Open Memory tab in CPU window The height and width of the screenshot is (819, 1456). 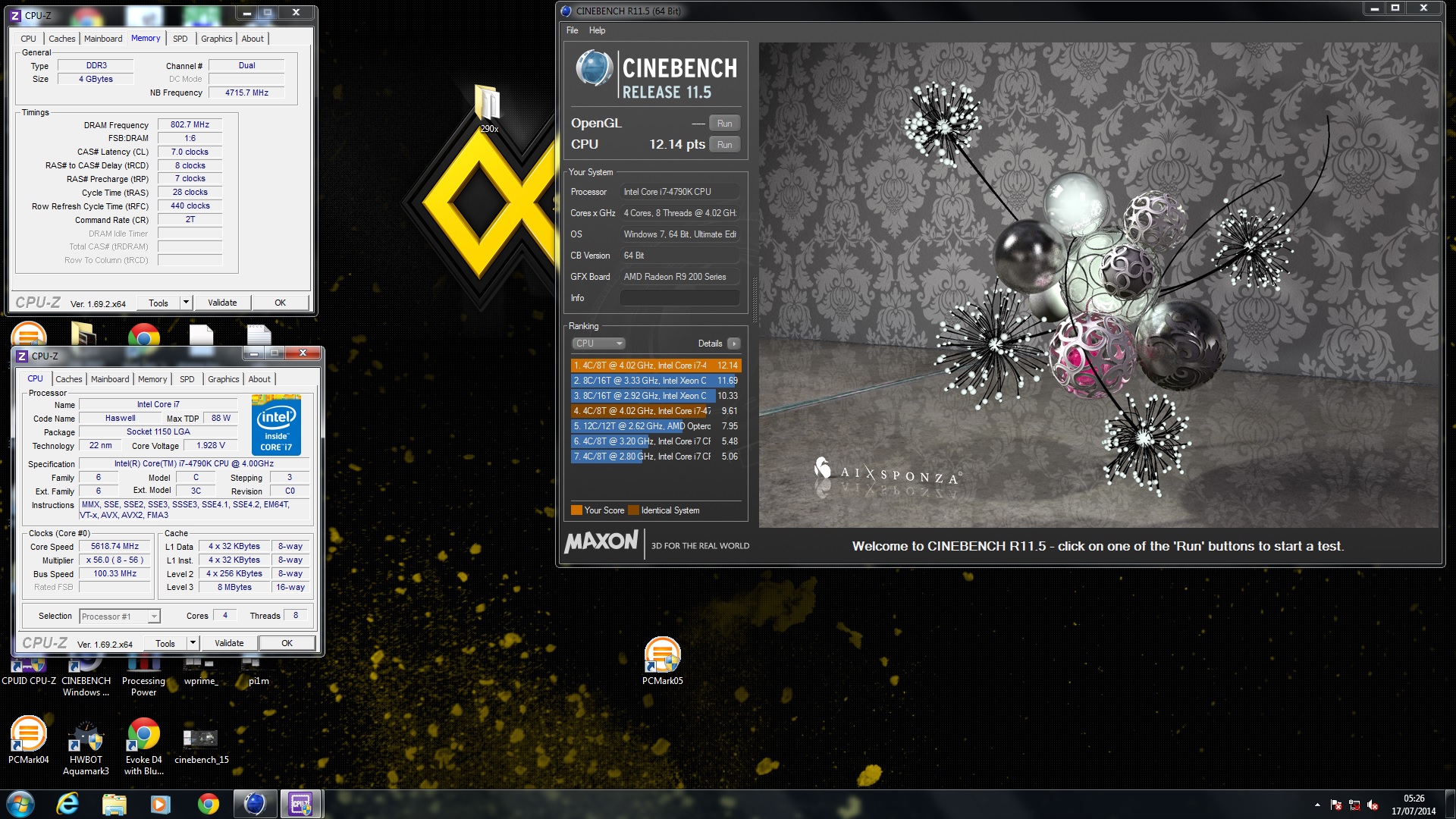click(152, 379)
